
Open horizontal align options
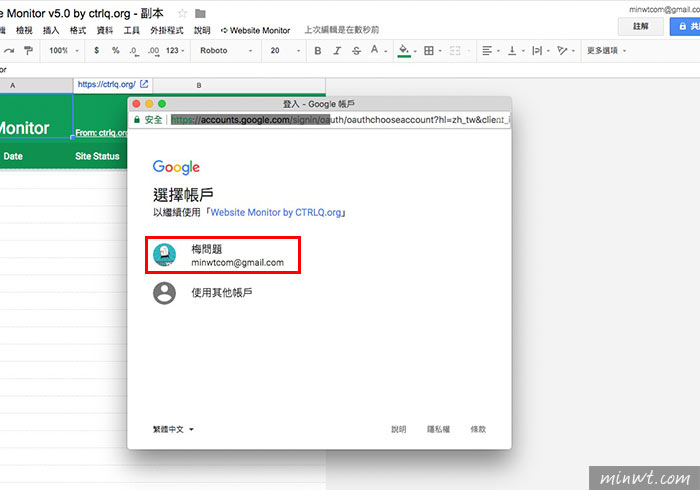(487, 51)
